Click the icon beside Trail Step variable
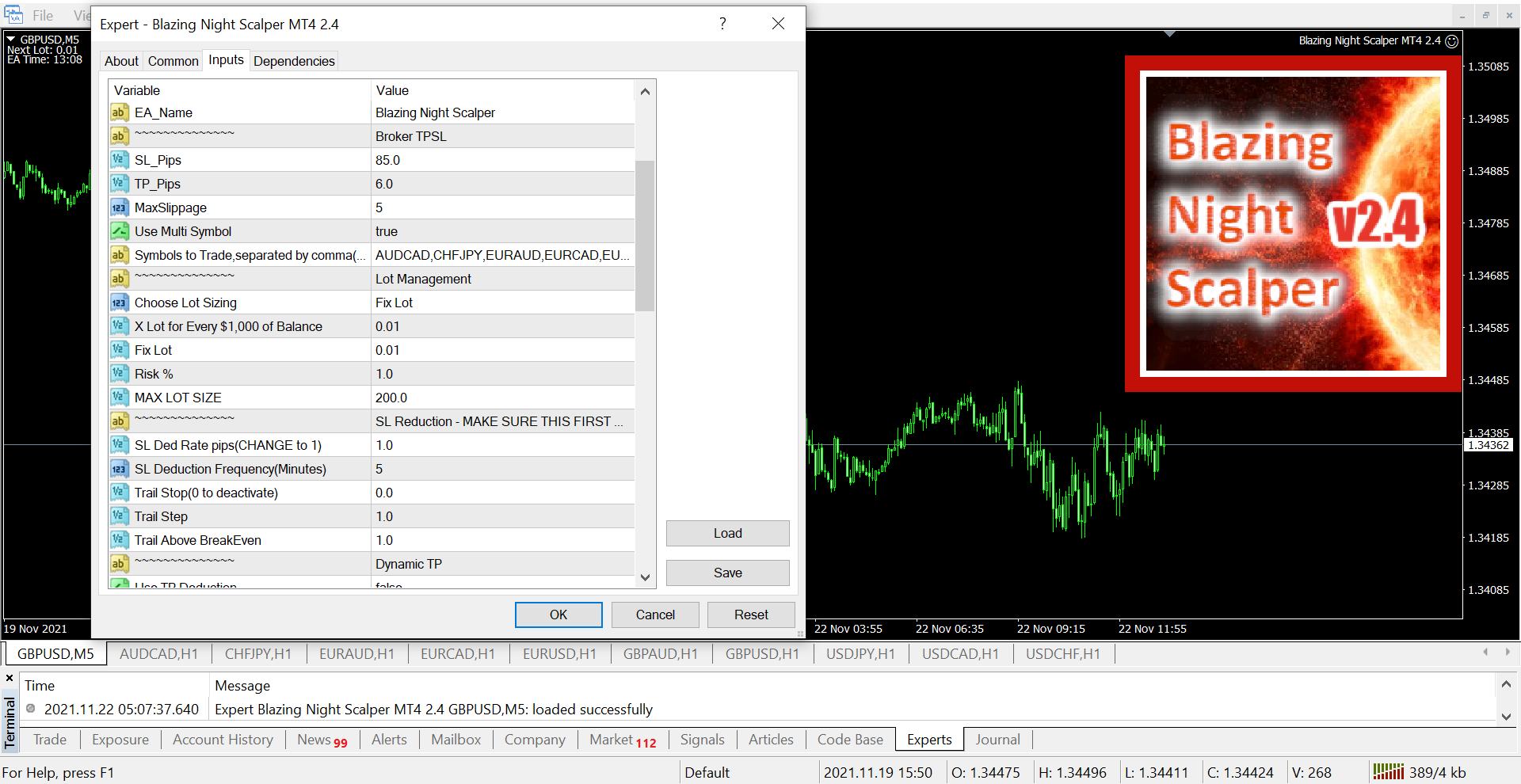 (119, 516)
